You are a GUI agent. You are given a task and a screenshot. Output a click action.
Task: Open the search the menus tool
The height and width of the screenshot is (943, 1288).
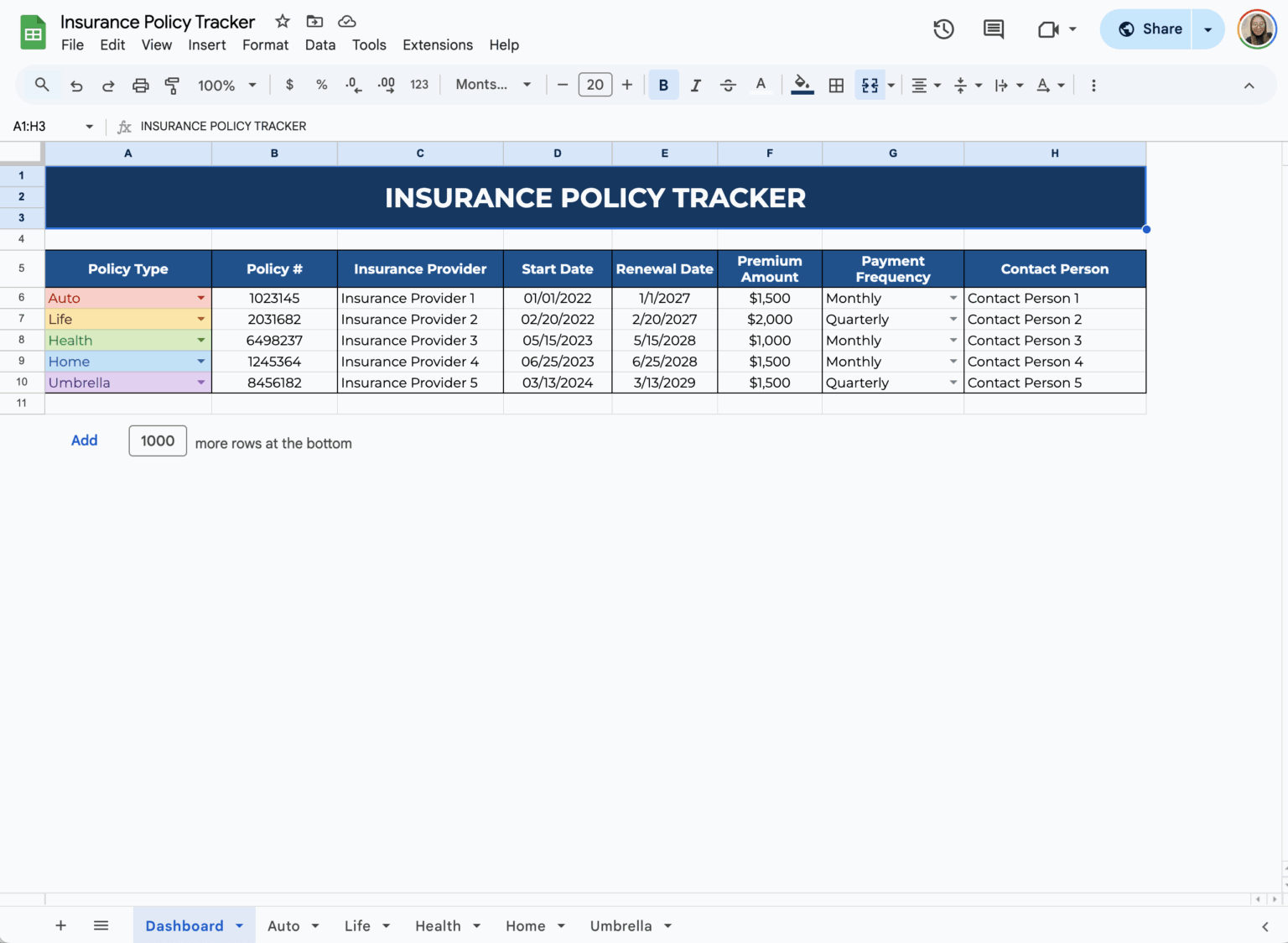click(42, 85)
